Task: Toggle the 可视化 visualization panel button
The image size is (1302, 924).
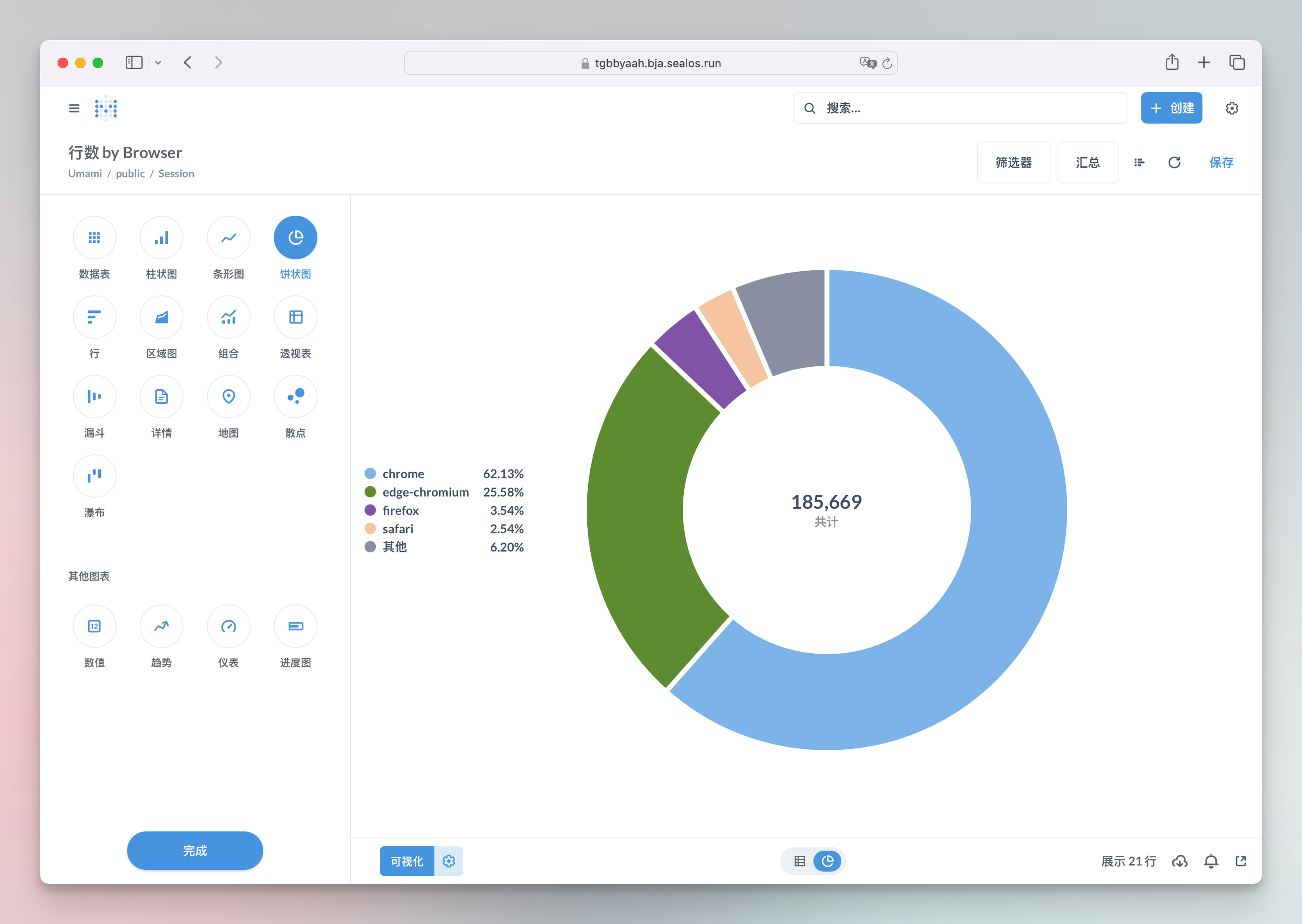Action: tap(406, 861)
